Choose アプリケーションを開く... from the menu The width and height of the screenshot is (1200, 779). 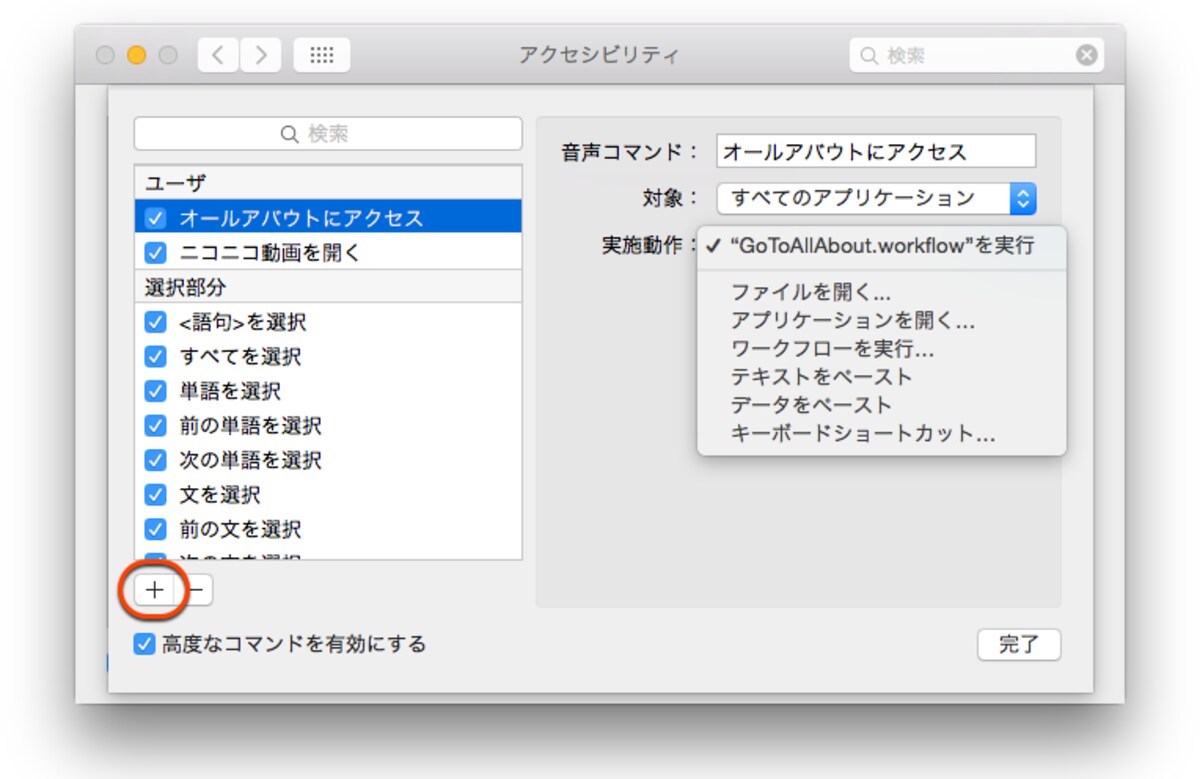[882, 321]
